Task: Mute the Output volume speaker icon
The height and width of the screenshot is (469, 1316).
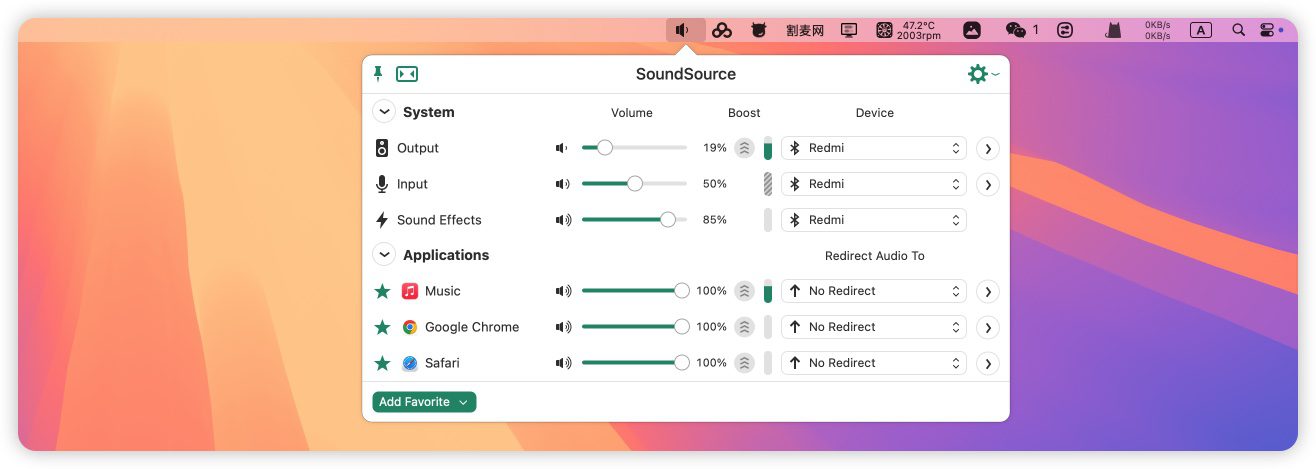Action: tap(562, 148)
